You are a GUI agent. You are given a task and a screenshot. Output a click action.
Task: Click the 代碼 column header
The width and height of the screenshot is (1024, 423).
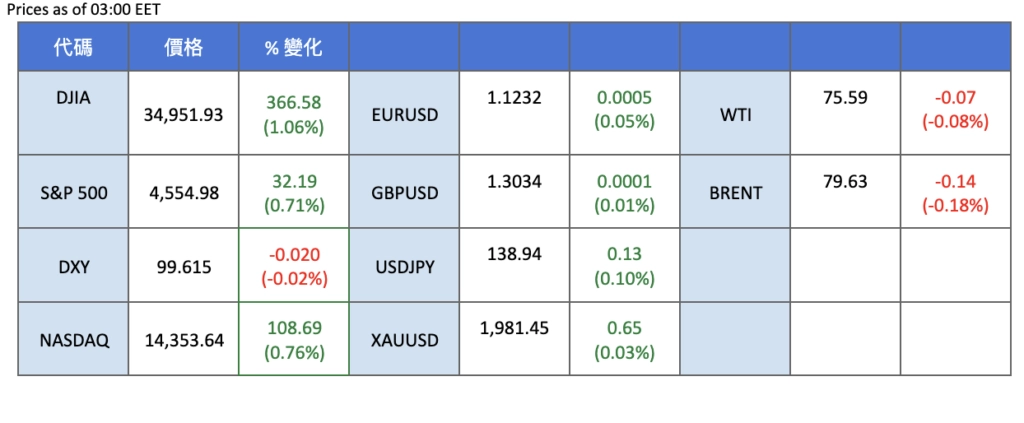pos(73,47)
